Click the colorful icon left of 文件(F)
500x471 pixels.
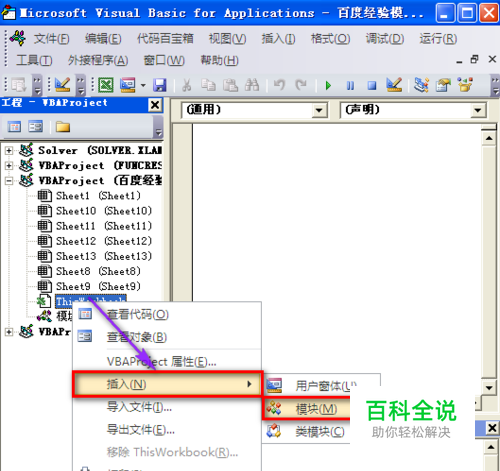click(x=18, y=38)
